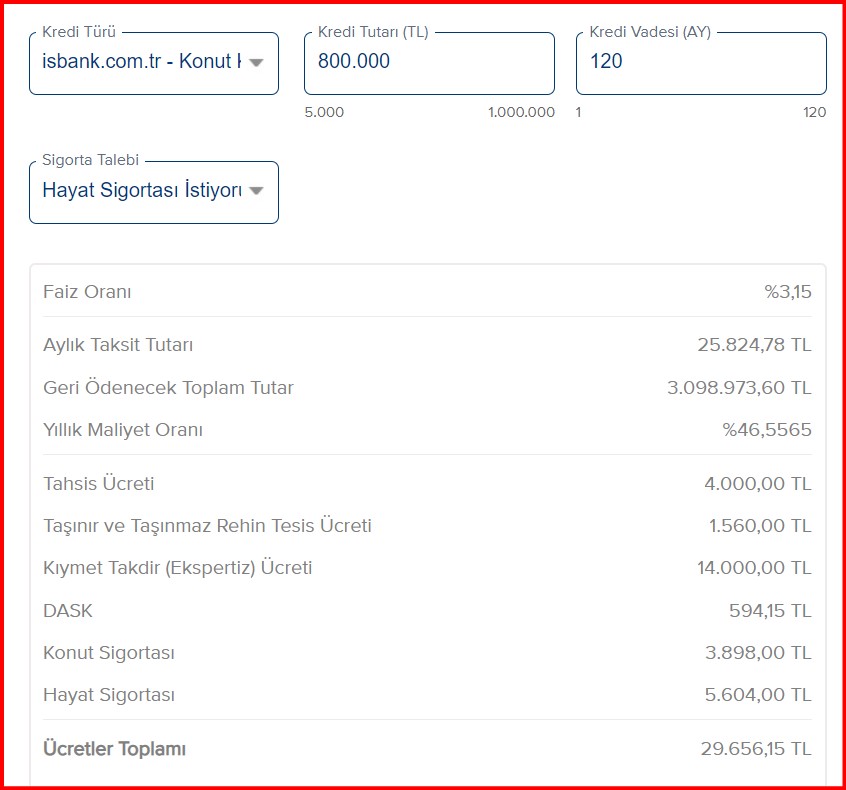Screen dimensions: 846x790
Task: Click the Kredi Türü dropdown arrow icon
Action: [x=256, y=62]
